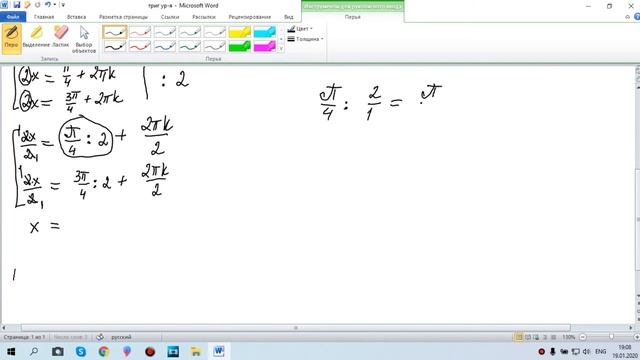Click the page count status bar entry
640x360 pixels.
[x=24, y=337]
